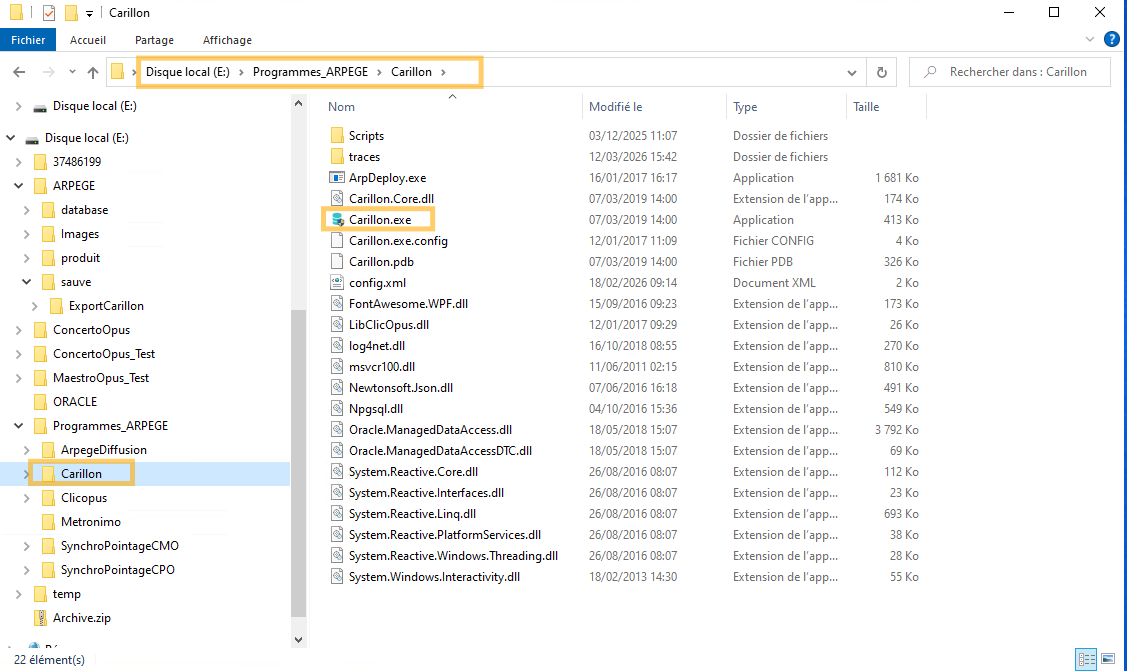Open Clicopus folder in the navigation tree
Screen dimensions: 1127x671
[x=83, y=498]
